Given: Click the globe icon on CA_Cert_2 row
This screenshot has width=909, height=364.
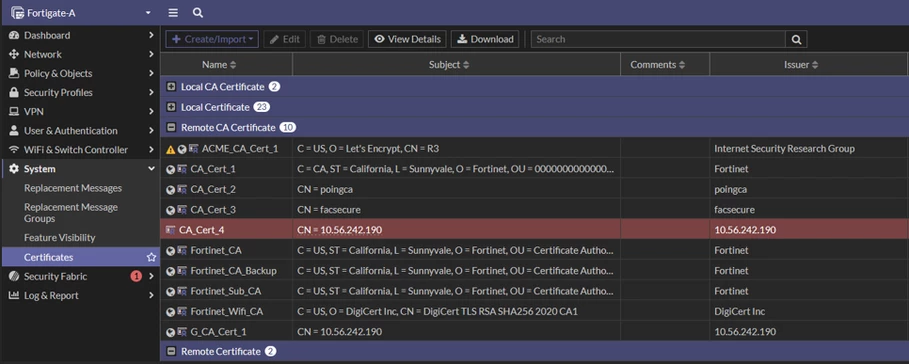Looking at the screenshot, I should pyautogui.click(x=170, y=190).
